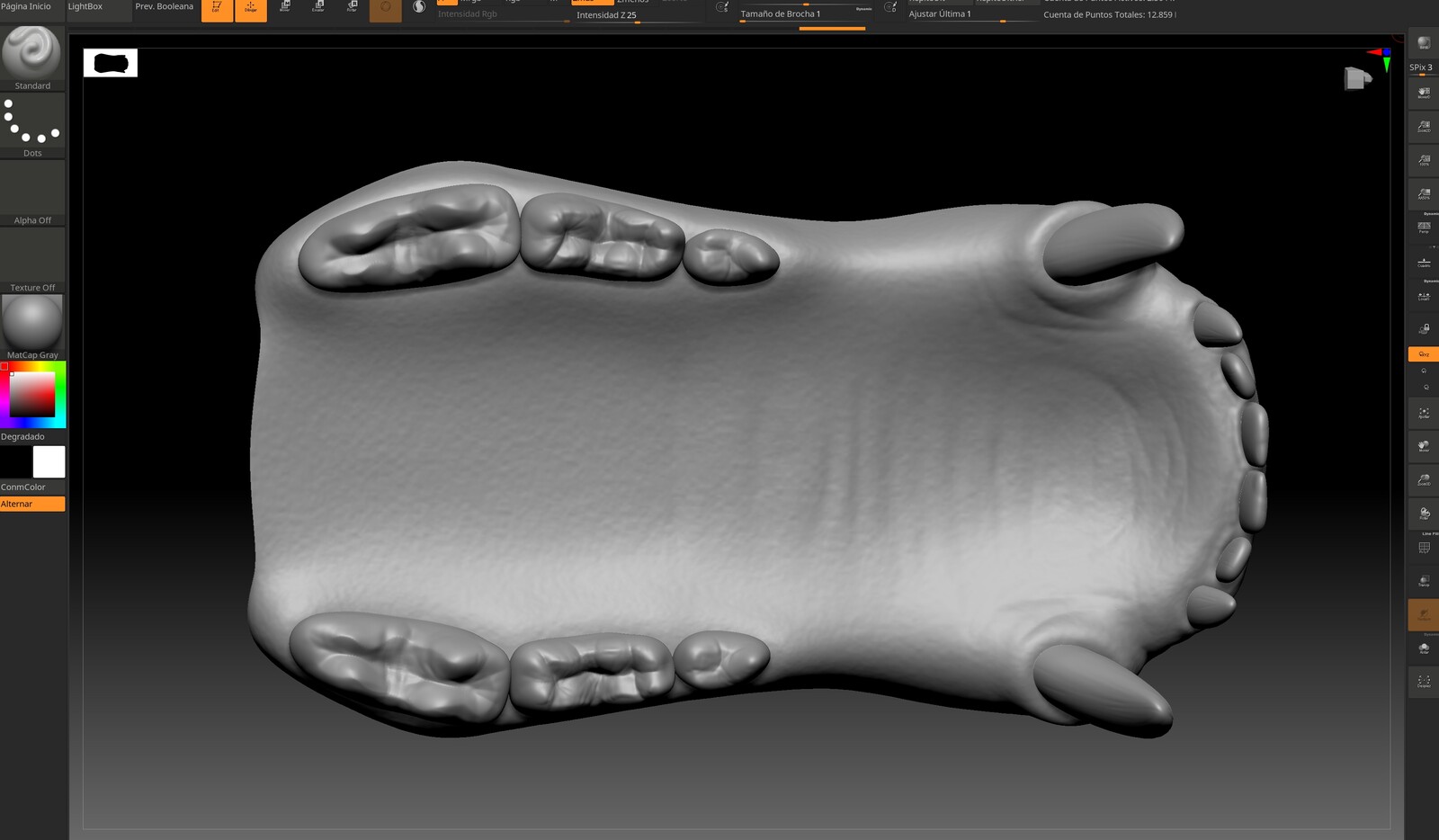Click the Mover2D scroll icon
The width and height of the screenshot is (1439, 840).
click(1424, 93)
